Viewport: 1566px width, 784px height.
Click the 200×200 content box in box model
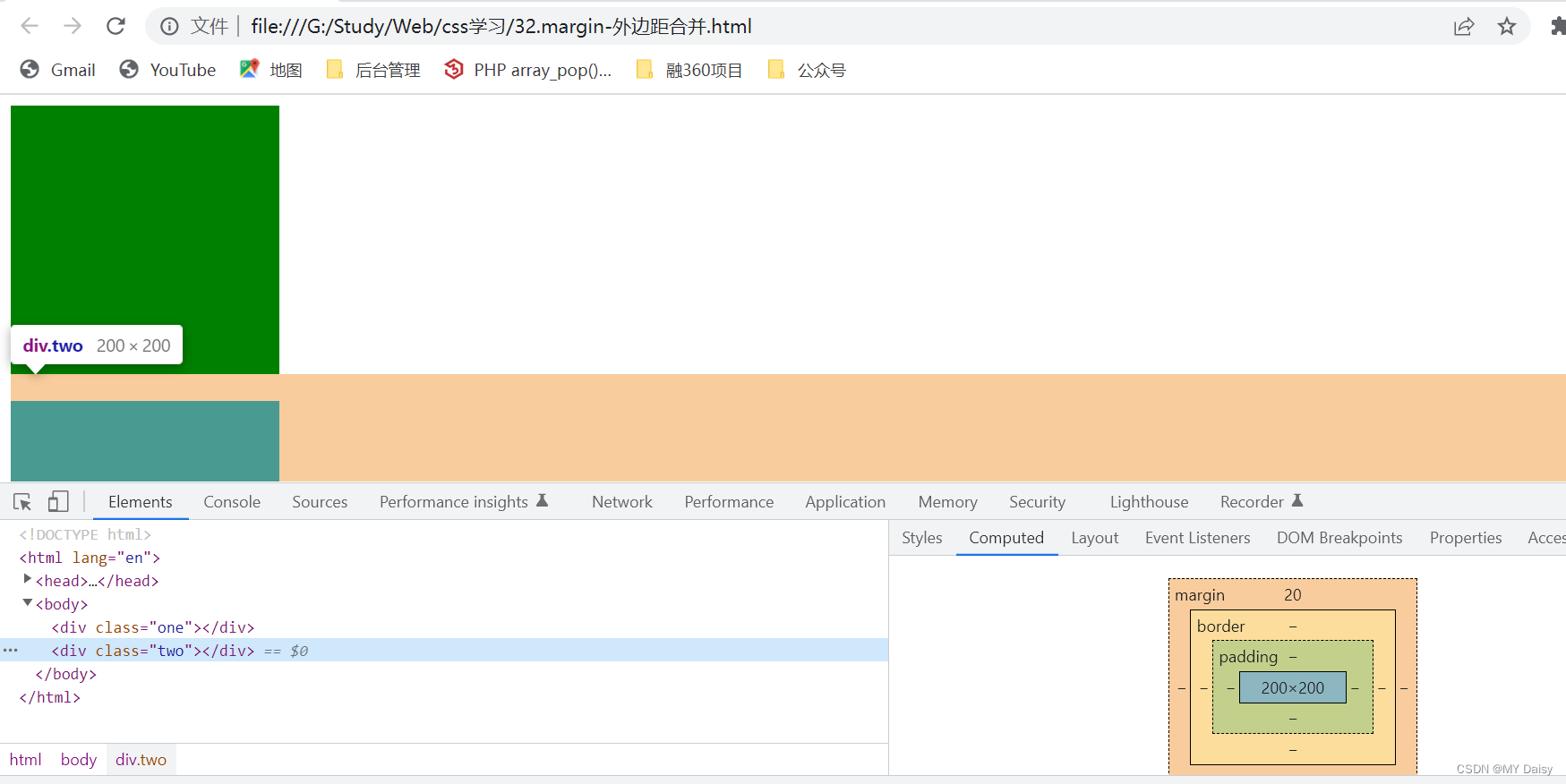click(1292, 687)
